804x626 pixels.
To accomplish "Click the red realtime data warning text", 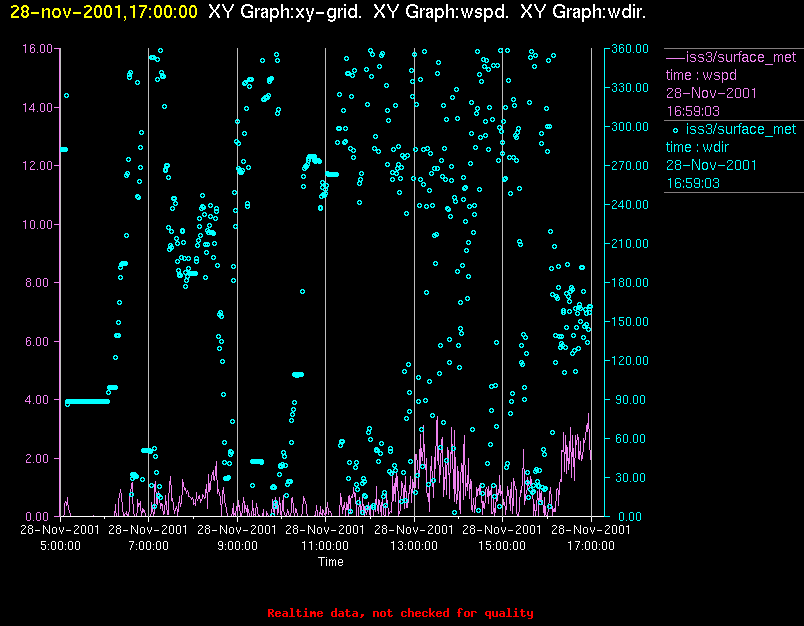I will (x=400, y=613).
